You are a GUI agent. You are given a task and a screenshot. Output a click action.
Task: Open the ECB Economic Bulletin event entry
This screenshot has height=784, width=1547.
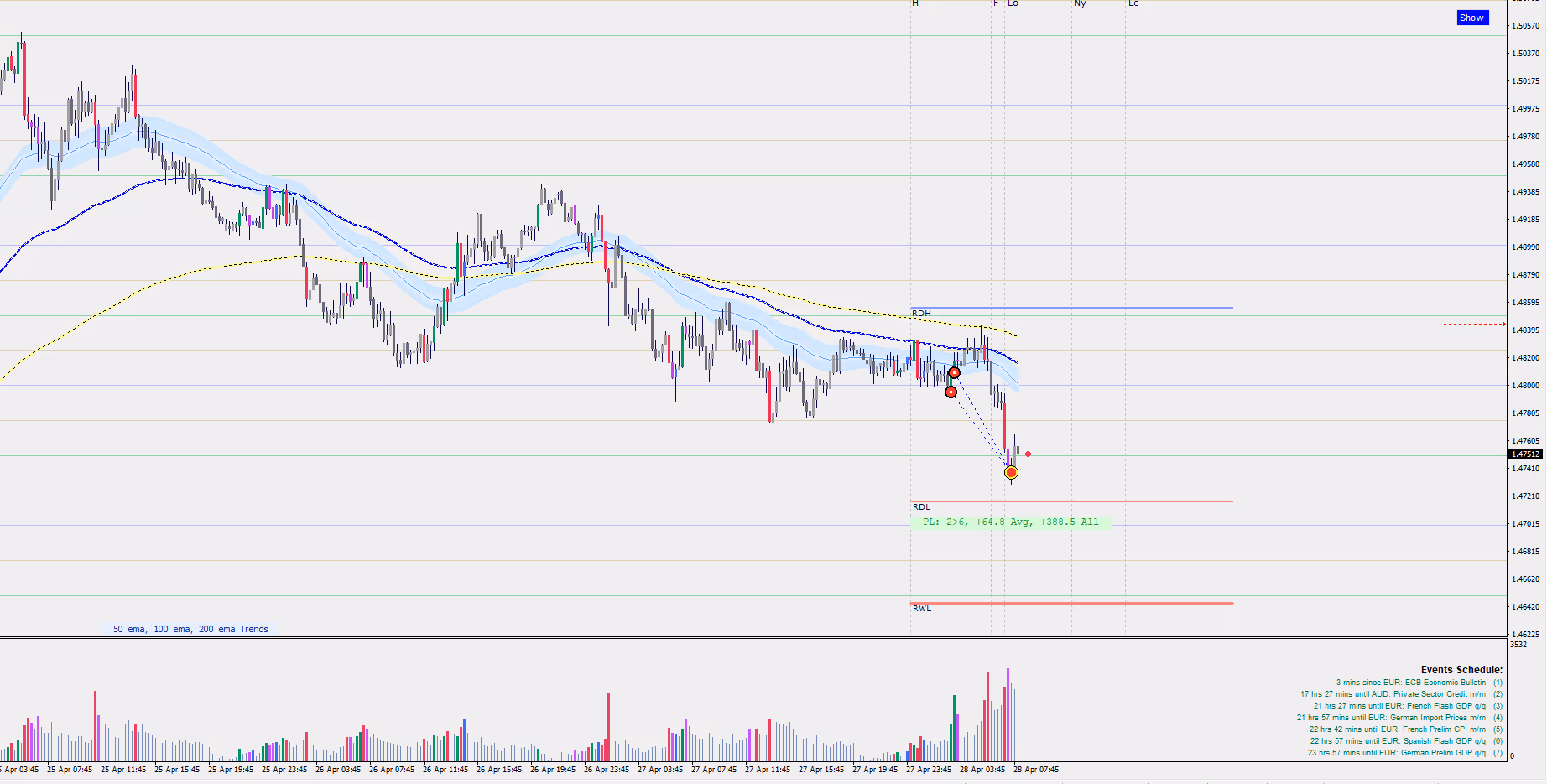tap(1412, 683)
